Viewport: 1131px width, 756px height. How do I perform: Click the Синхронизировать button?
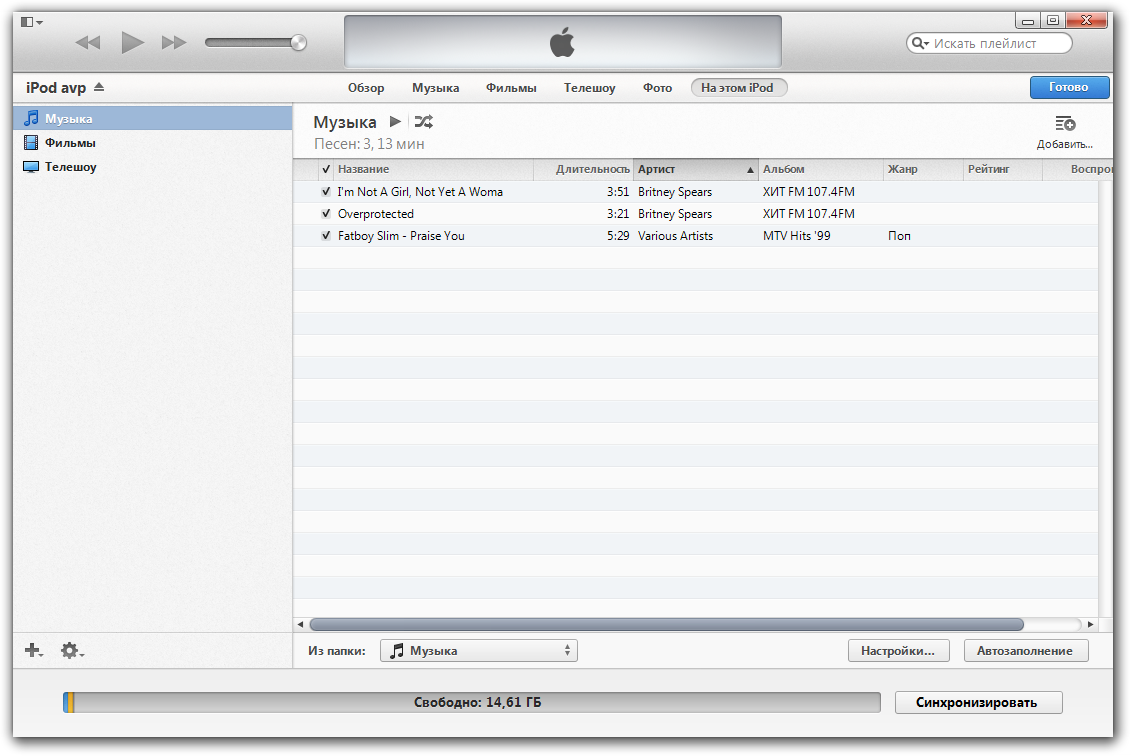977,703
